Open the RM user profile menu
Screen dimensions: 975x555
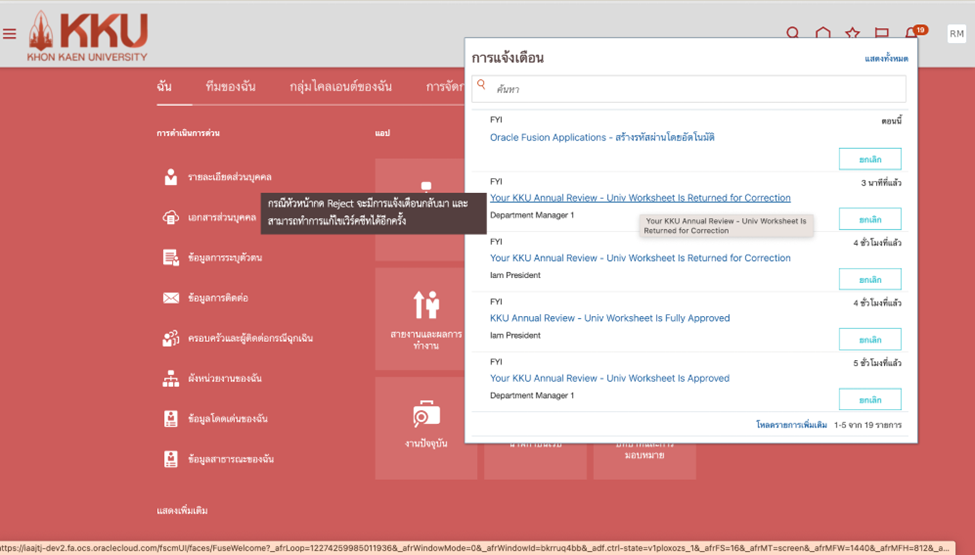[956, 34]
